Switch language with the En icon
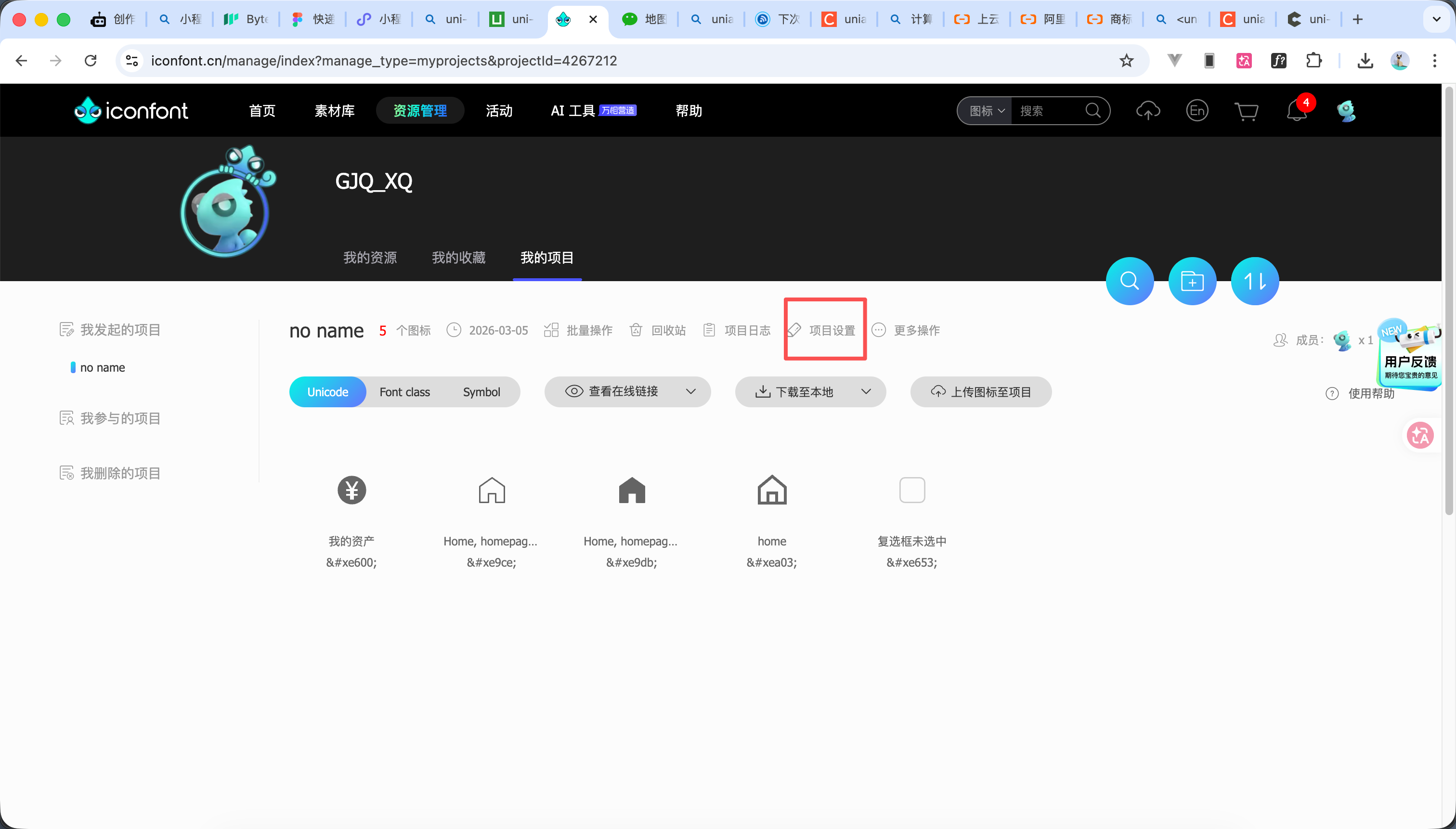 1197,110
